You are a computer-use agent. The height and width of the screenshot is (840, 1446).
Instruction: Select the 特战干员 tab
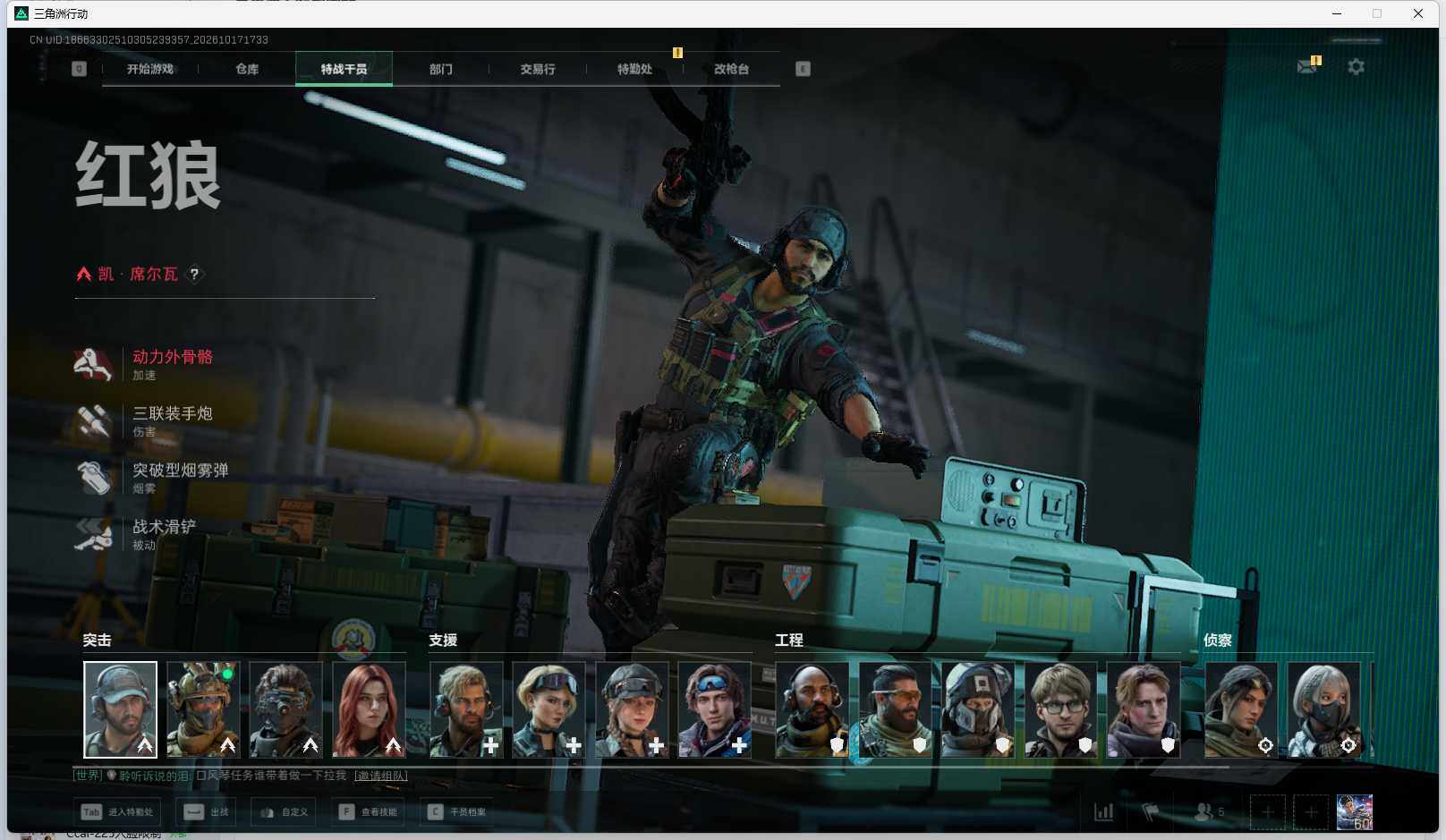click(x=344, y=69)
